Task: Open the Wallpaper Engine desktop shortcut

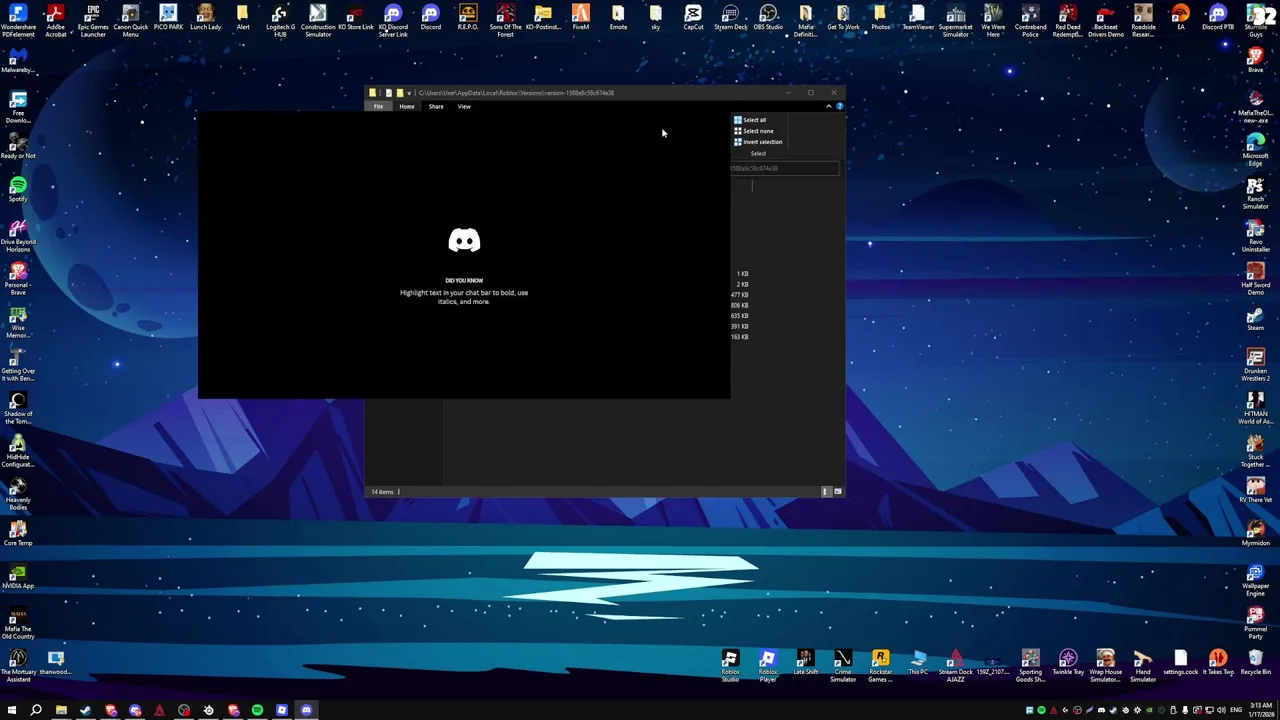Action: [x=1255, y=580]
